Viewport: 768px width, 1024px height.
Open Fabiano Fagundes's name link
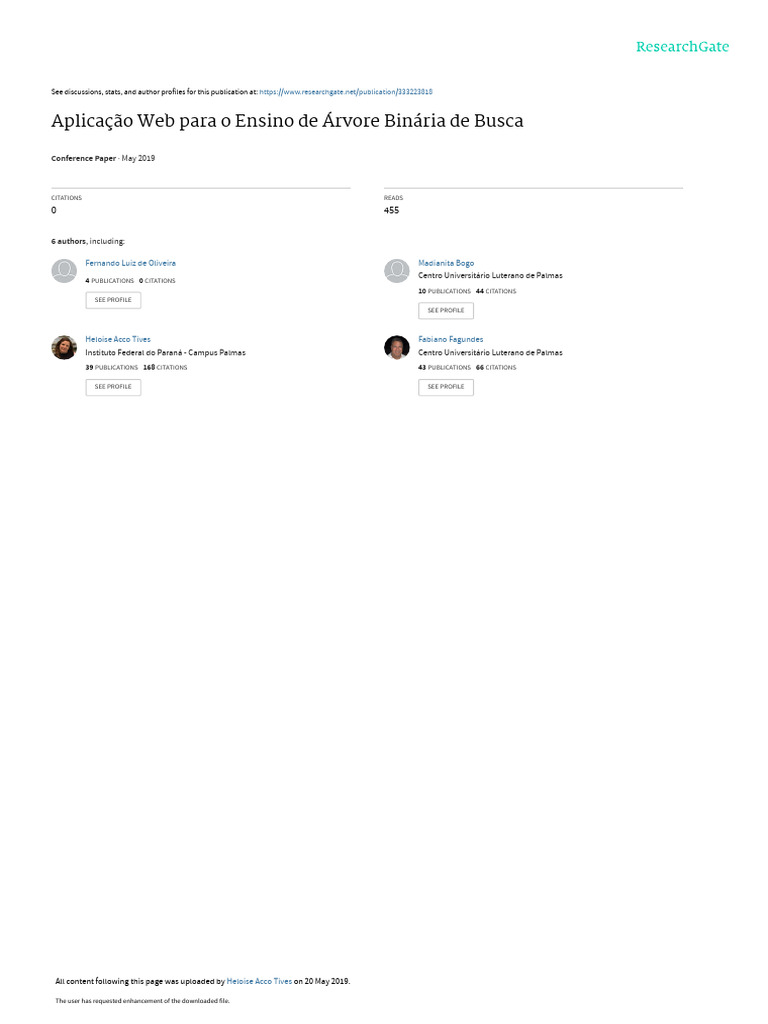pos(451,340)
